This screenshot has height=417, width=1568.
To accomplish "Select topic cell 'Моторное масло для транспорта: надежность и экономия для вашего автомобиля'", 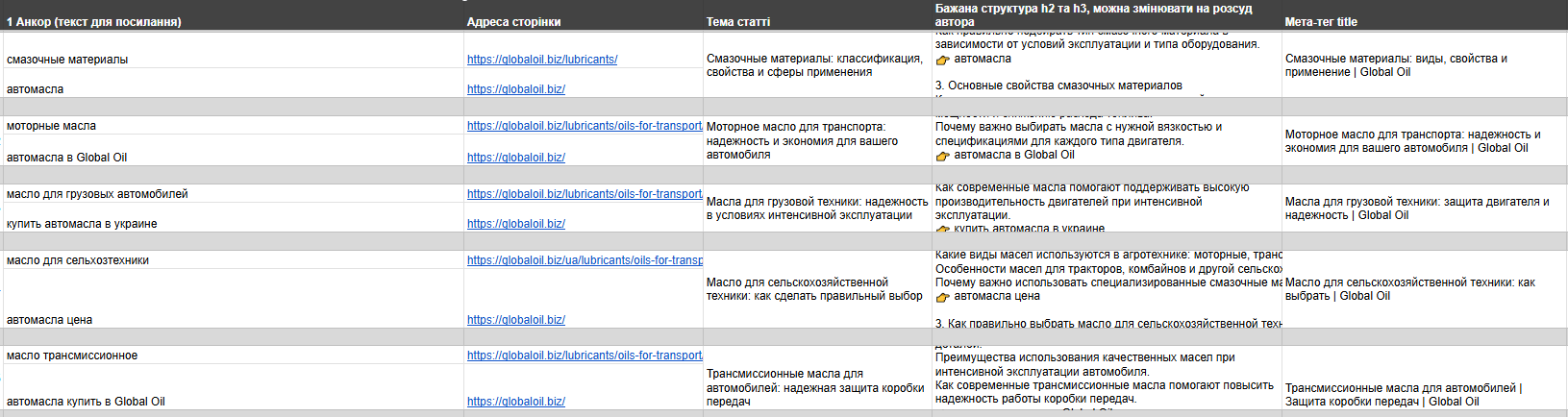I will tap(818, 141).
